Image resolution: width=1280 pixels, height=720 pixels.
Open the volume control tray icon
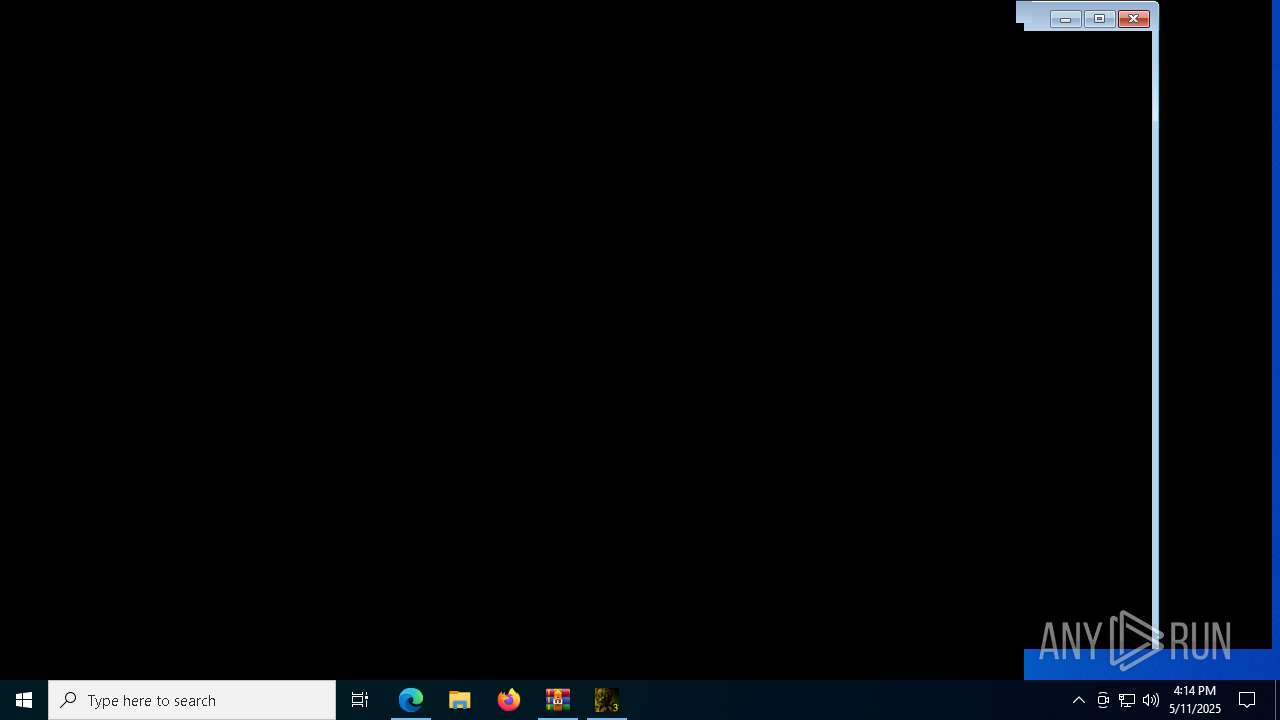tap(1151, 700)
